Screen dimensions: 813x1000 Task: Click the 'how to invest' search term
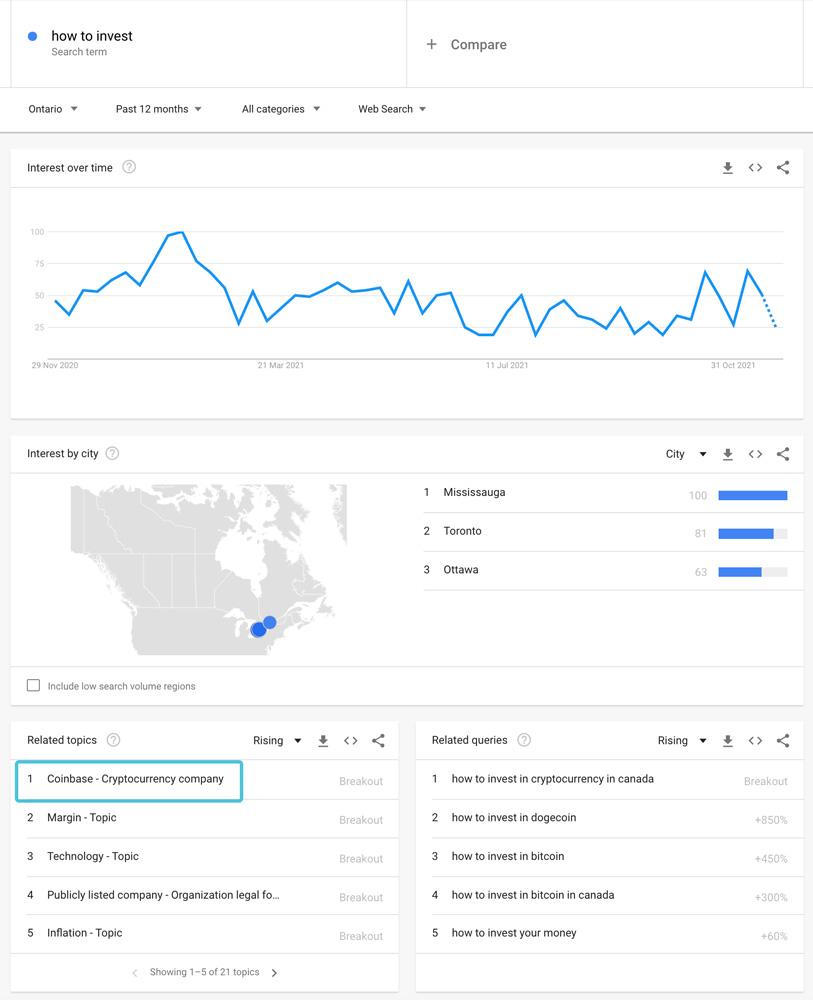click(x=92, y=37)
